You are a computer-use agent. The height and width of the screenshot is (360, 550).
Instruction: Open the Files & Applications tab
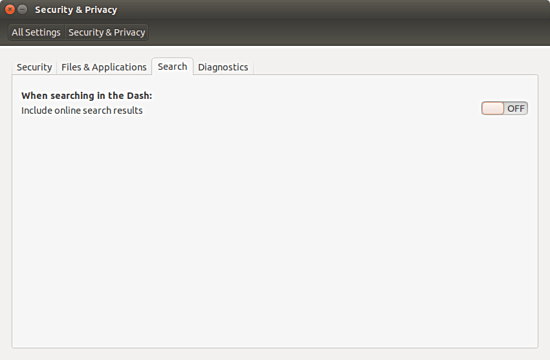pos(104,67)
